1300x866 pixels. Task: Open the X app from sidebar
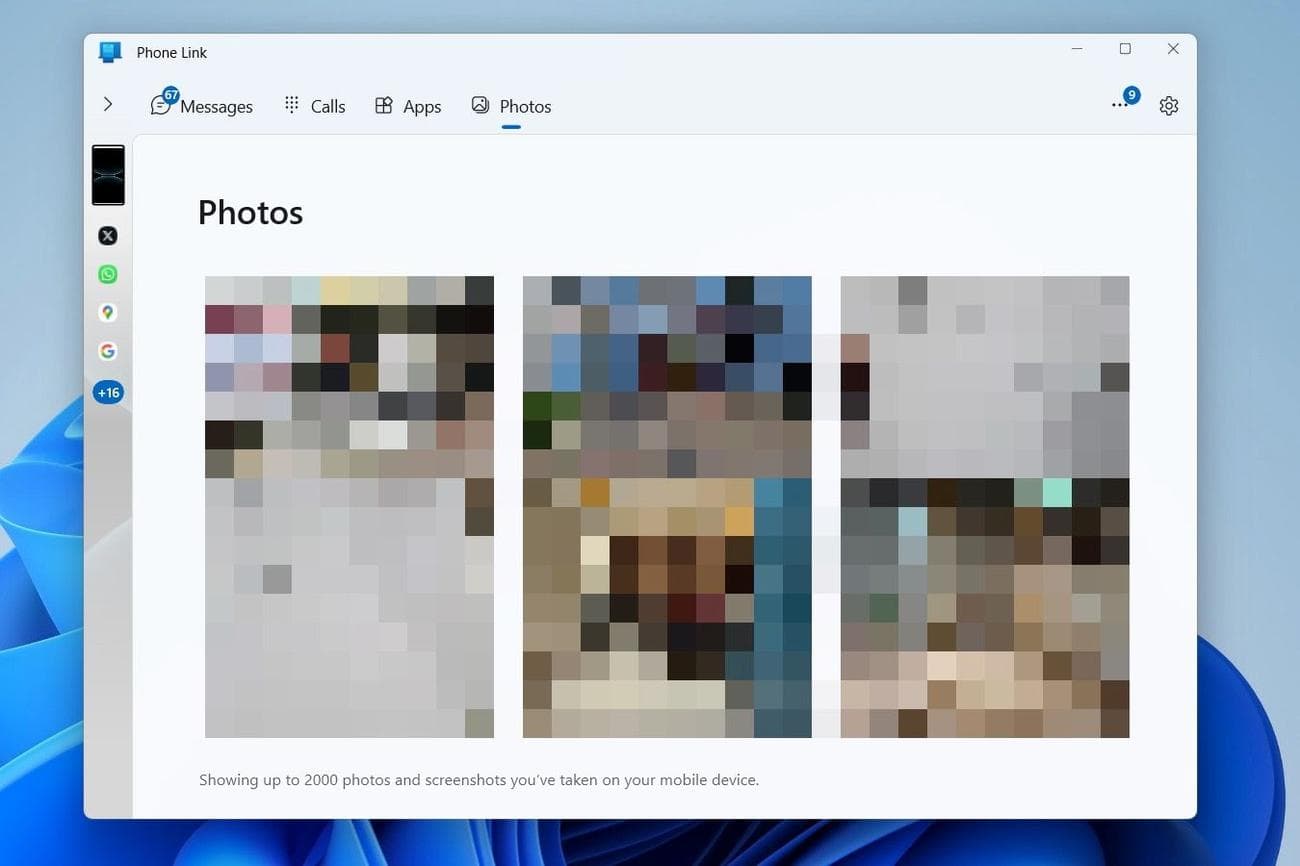pos(108,236)
